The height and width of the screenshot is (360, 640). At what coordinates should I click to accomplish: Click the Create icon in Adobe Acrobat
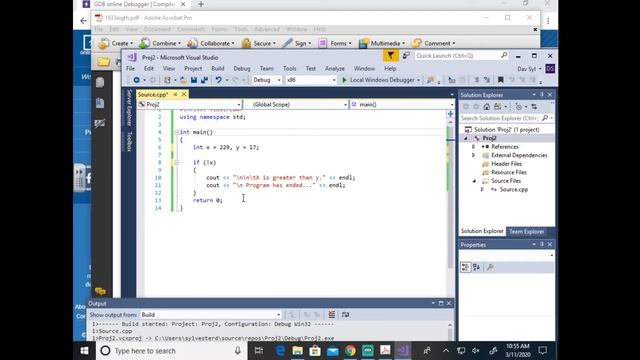[104, 43]
